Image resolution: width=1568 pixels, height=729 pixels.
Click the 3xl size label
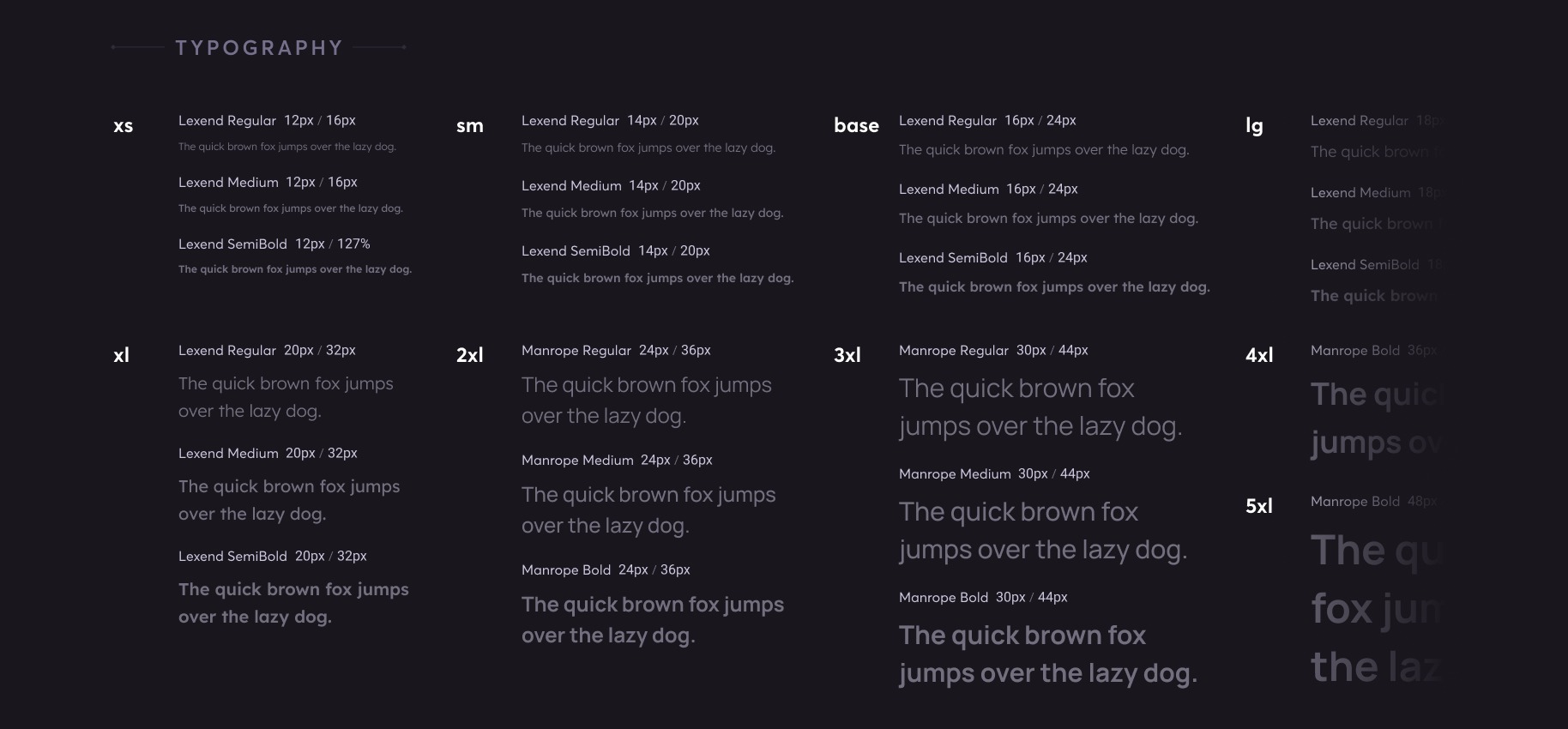coord(847,355)
